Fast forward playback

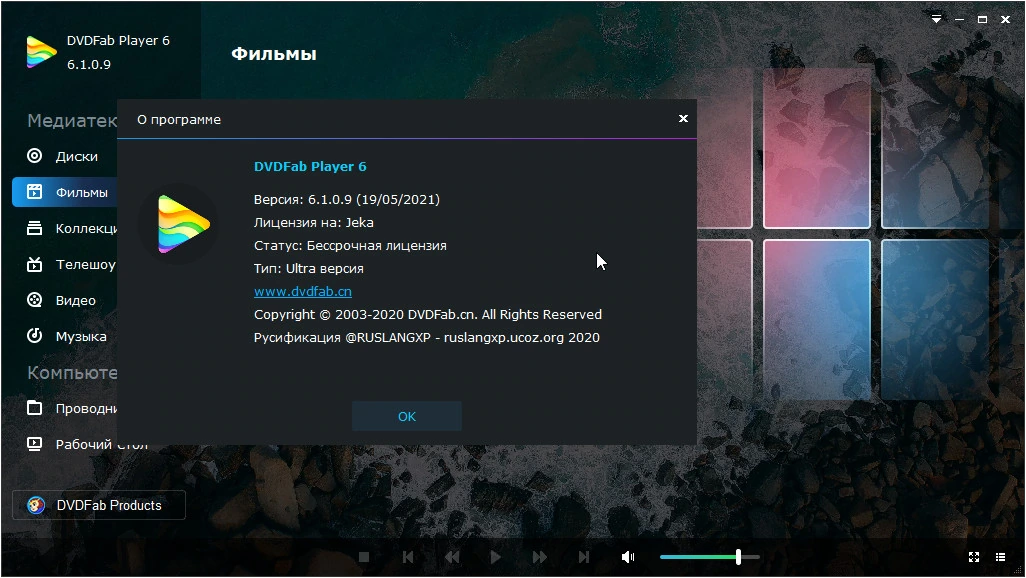540,557
